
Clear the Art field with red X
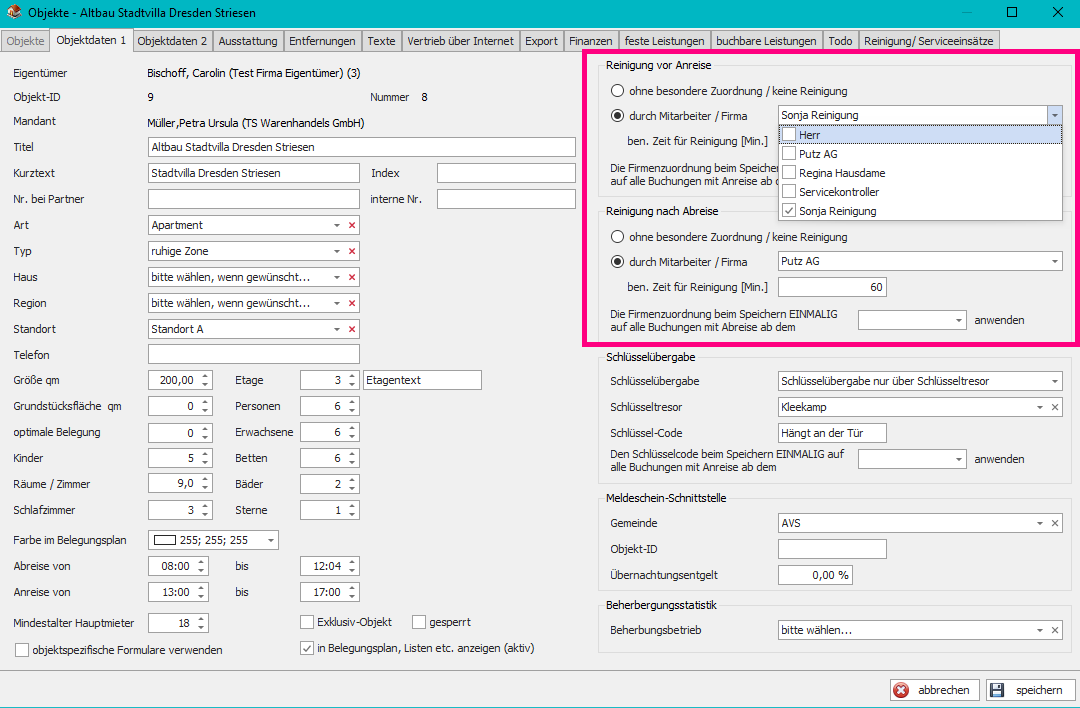click(x=351, y=225)
